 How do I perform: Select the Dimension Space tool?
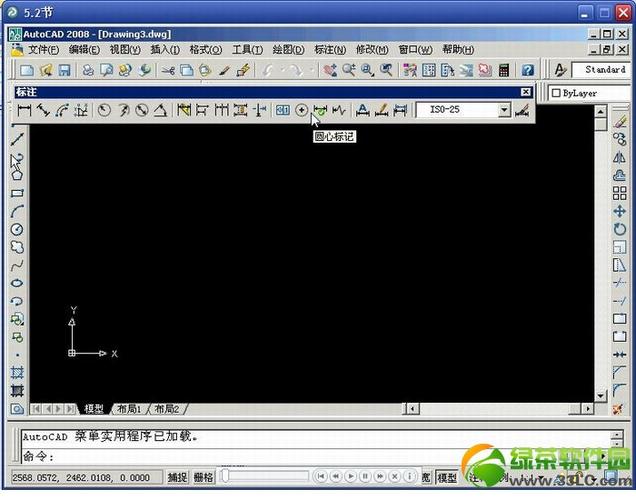240,110
